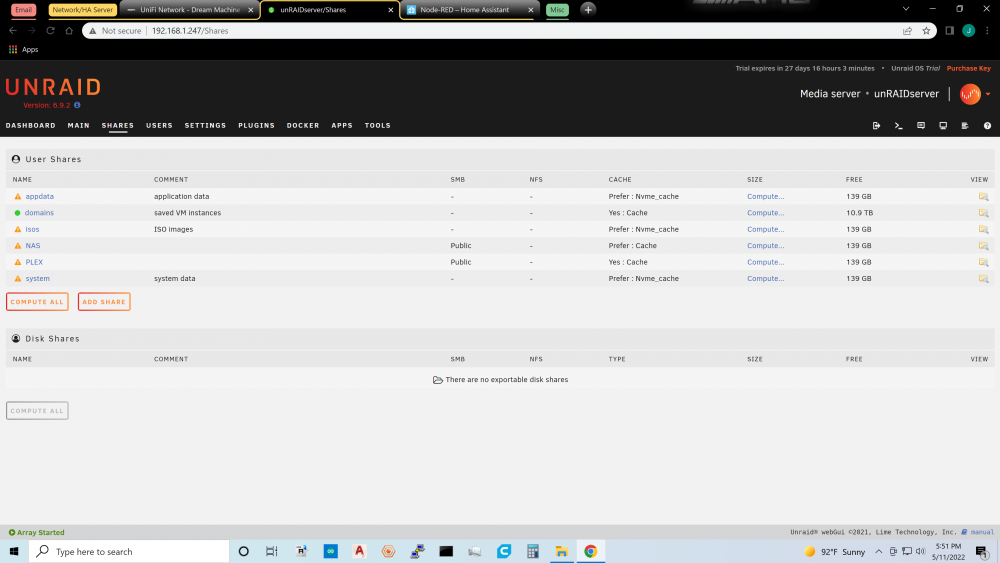Open the Apps bookmarks shortcut
Screen dimensions: 1000x563
24,49
